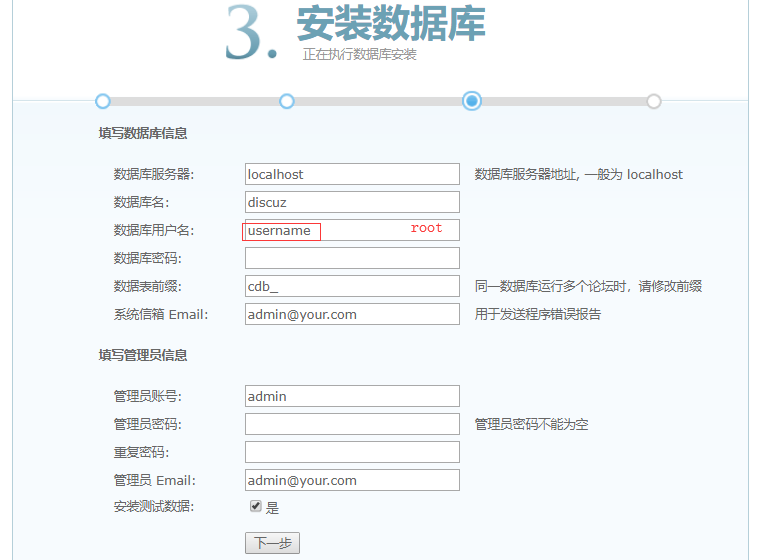Click the 数据表前缀 label

[147, 286]
